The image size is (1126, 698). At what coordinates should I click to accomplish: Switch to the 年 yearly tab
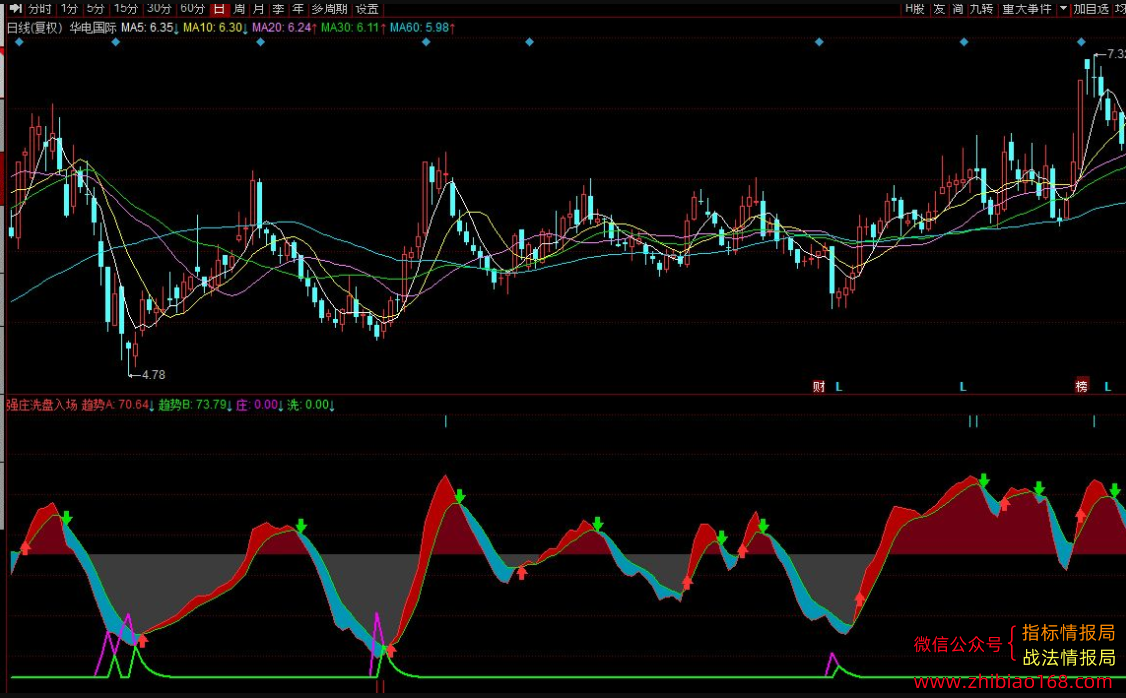(298, 9)
